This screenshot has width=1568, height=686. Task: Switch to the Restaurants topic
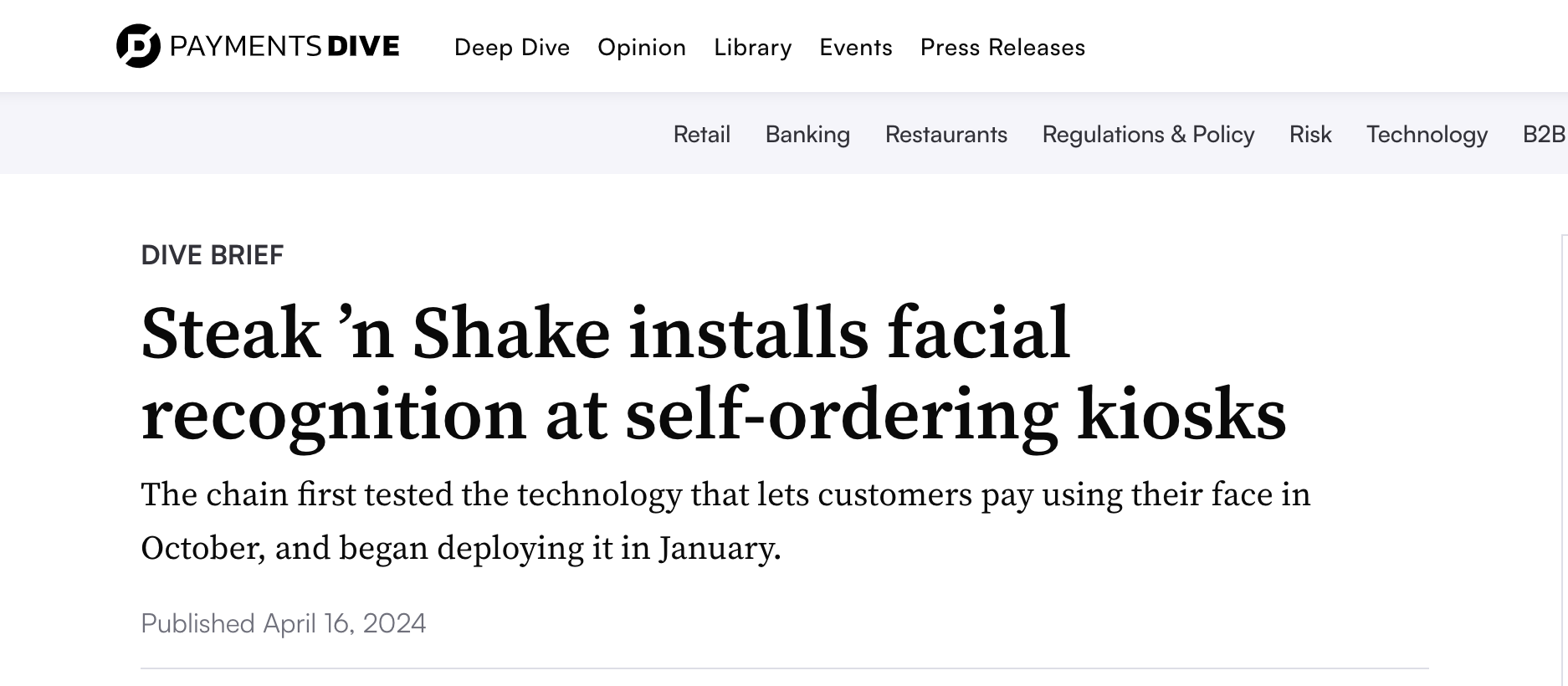click(946, 135)
